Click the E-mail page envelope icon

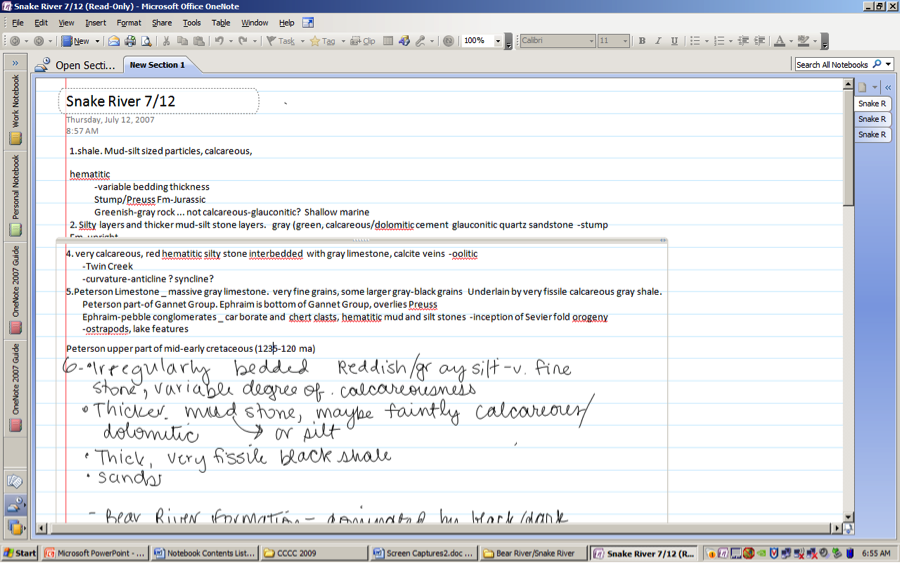[x=114, y=41]
